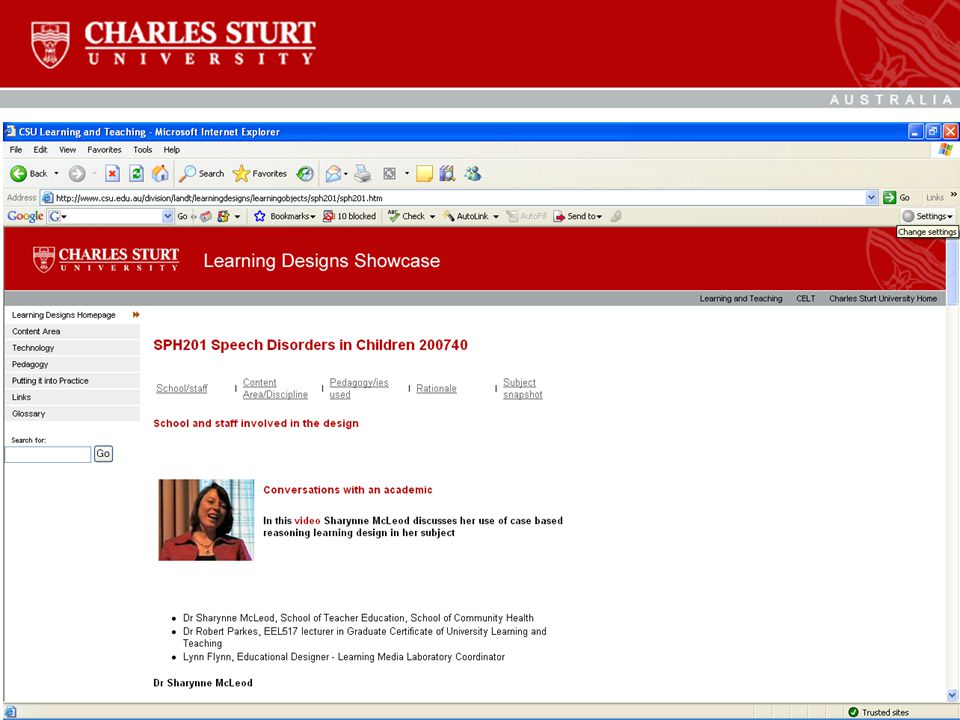
Task: Click the green Go arrow beside address bar
Action: [890, 197]
